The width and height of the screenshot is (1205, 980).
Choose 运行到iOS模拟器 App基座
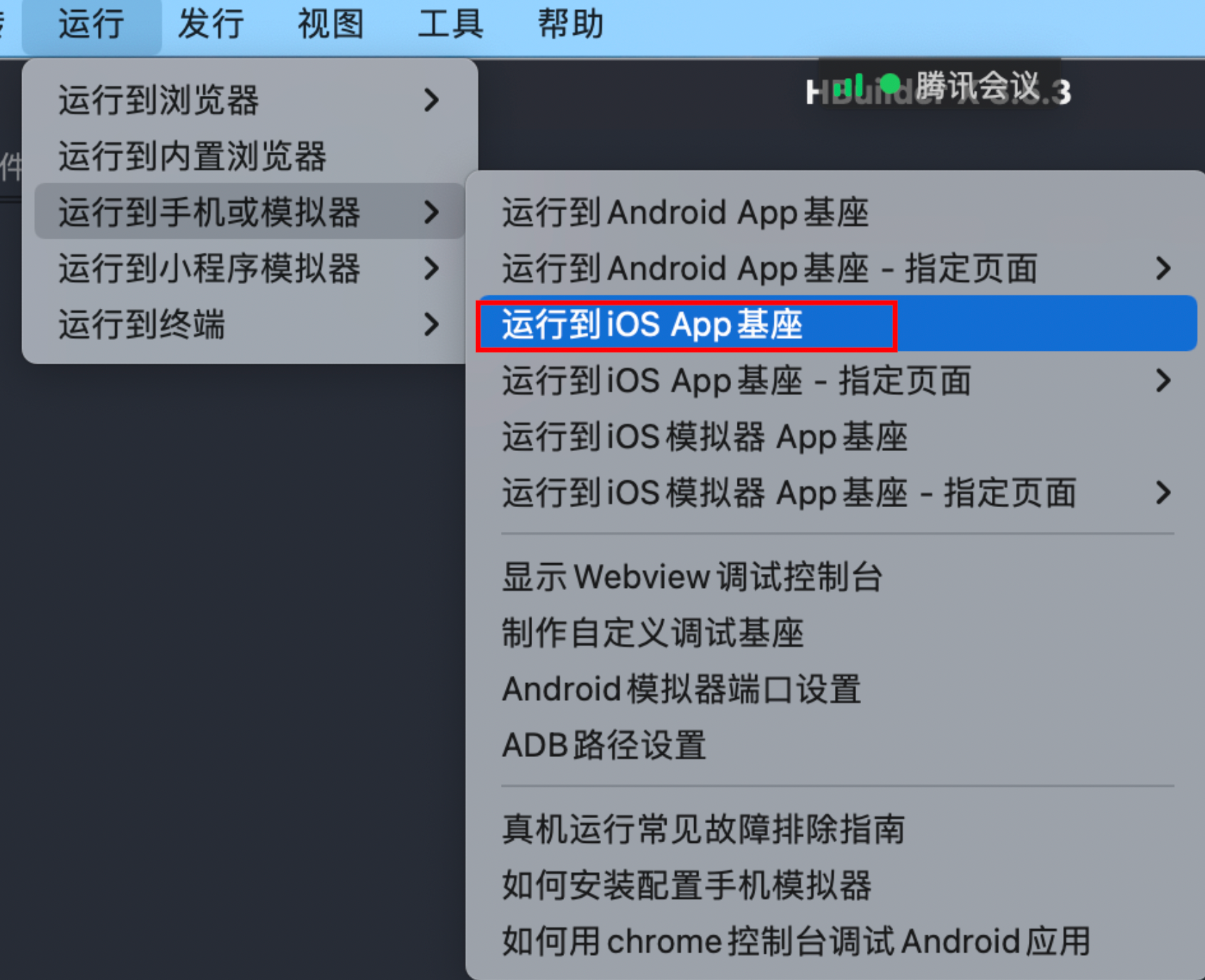[836, 437]
